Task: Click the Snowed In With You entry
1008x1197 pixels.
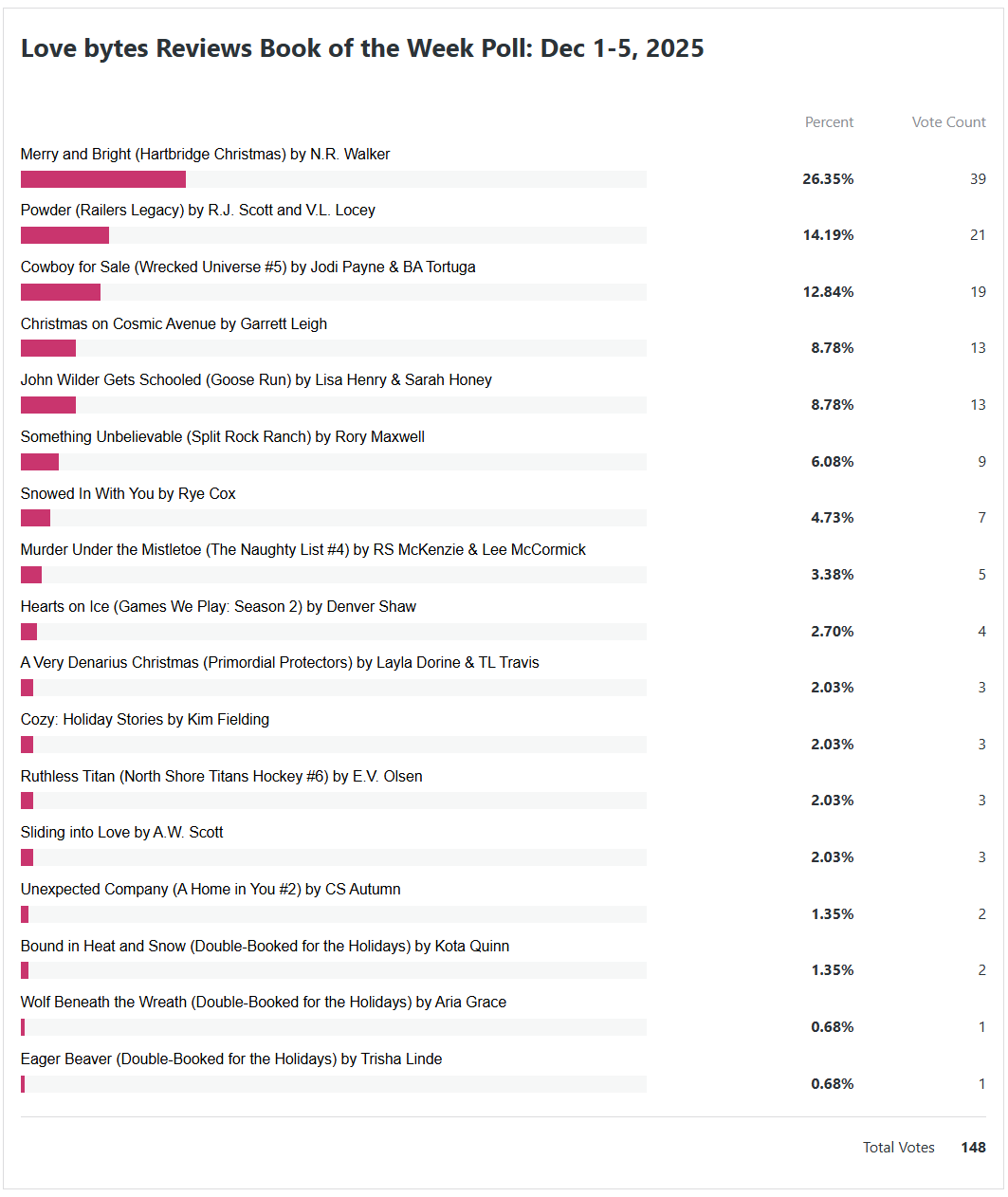Action: coord(128,493)
